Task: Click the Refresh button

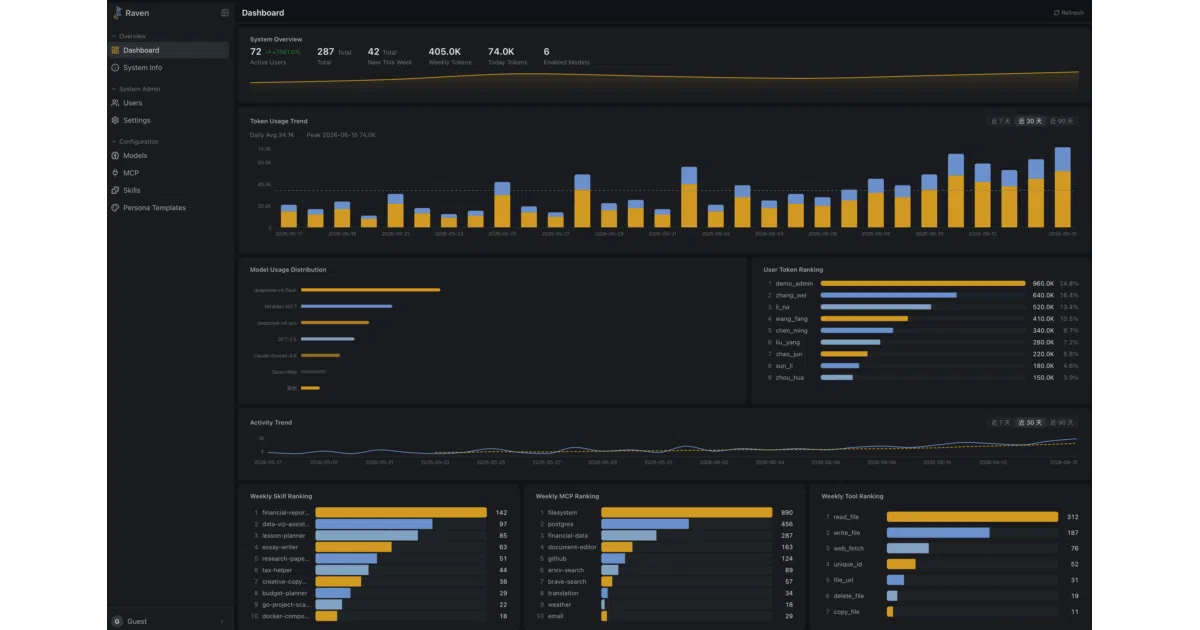Action: 1069,13
